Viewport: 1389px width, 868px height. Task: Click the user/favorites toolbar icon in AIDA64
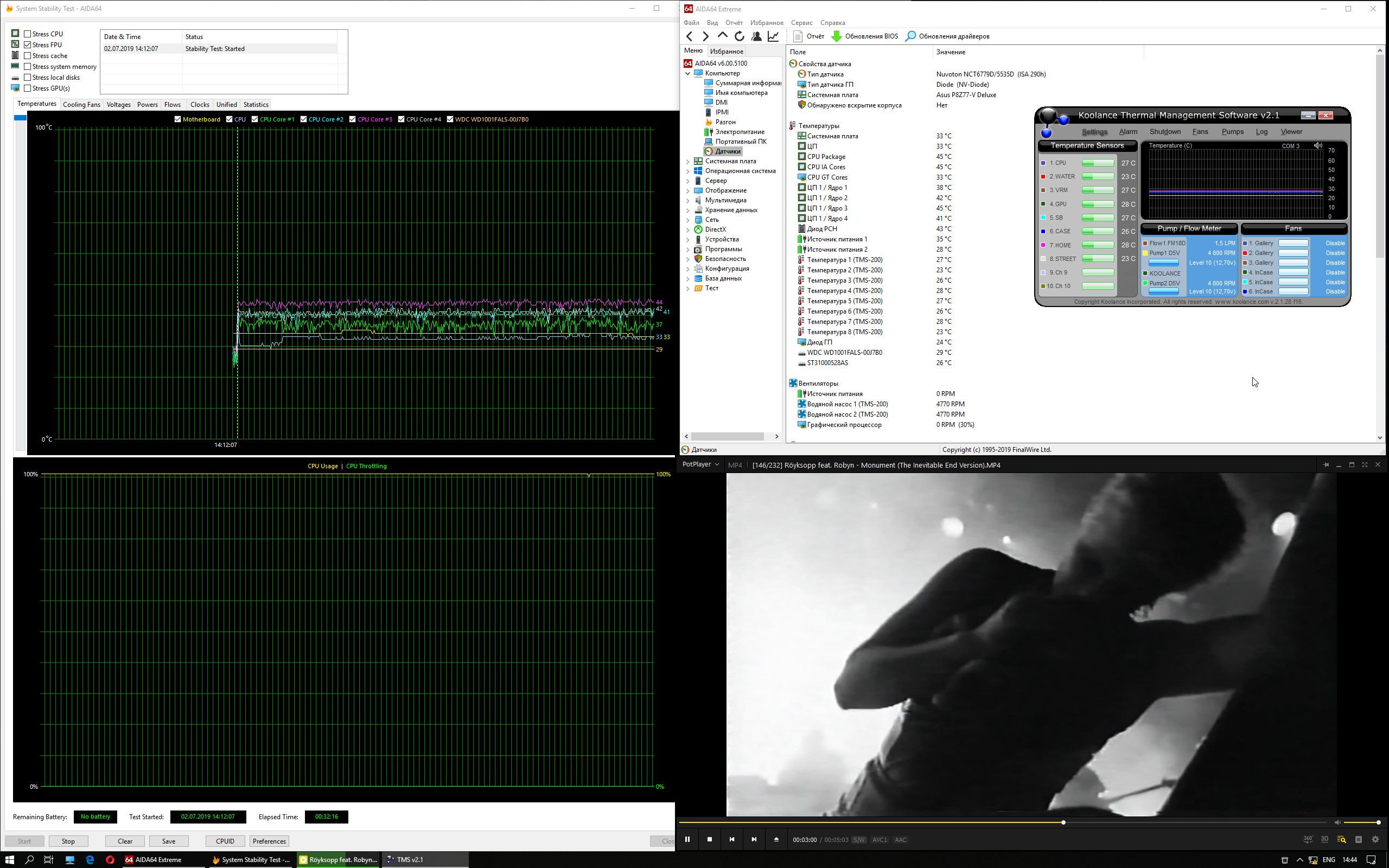click(756, 36)
